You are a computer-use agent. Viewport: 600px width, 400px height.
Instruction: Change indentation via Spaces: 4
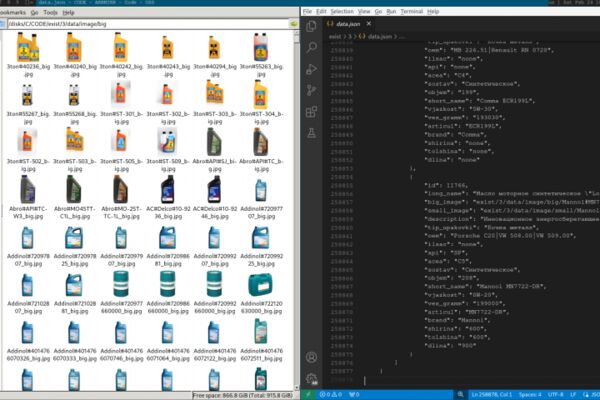coord(530,395)
